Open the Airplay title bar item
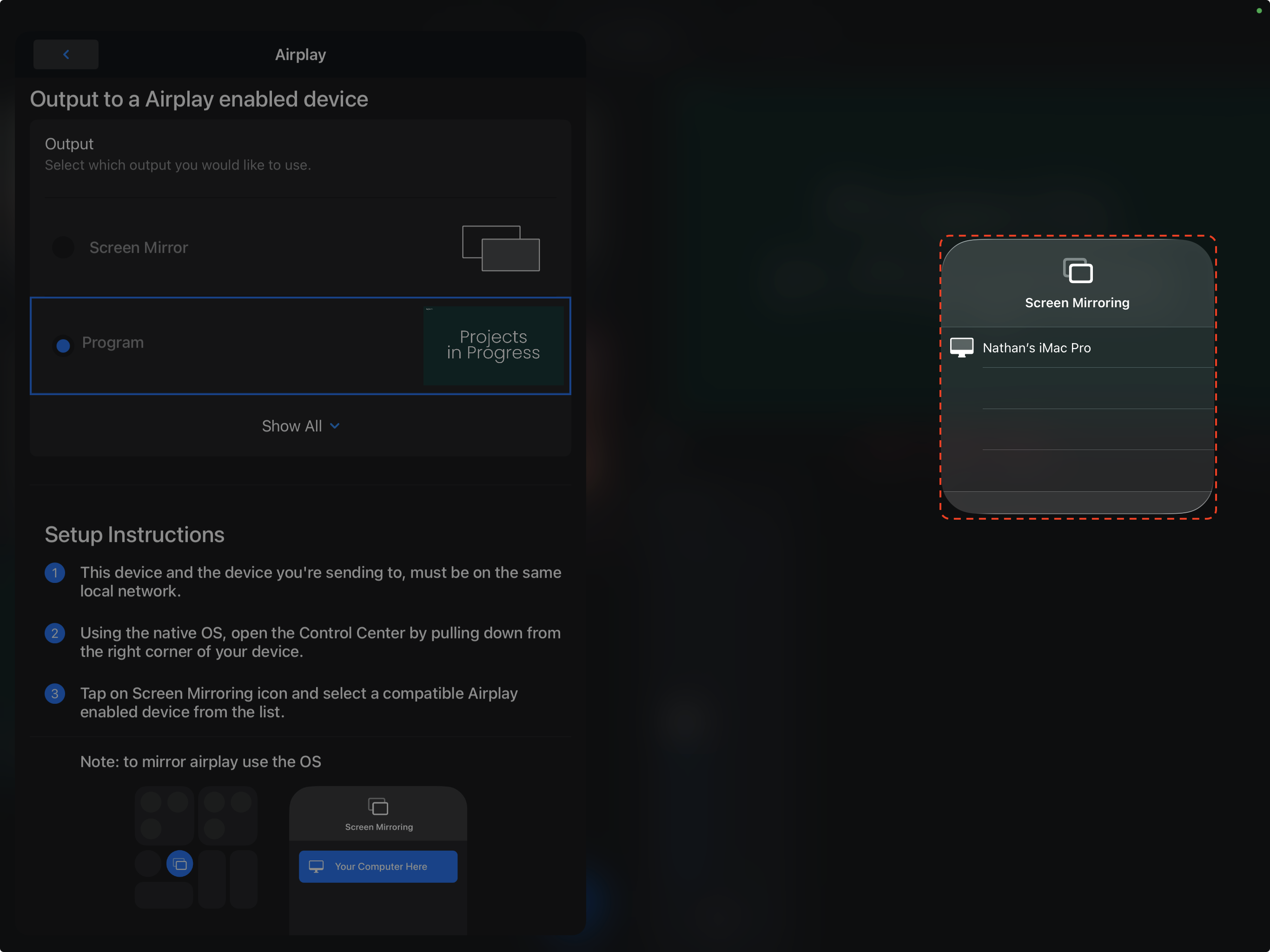 click(300, 54)
